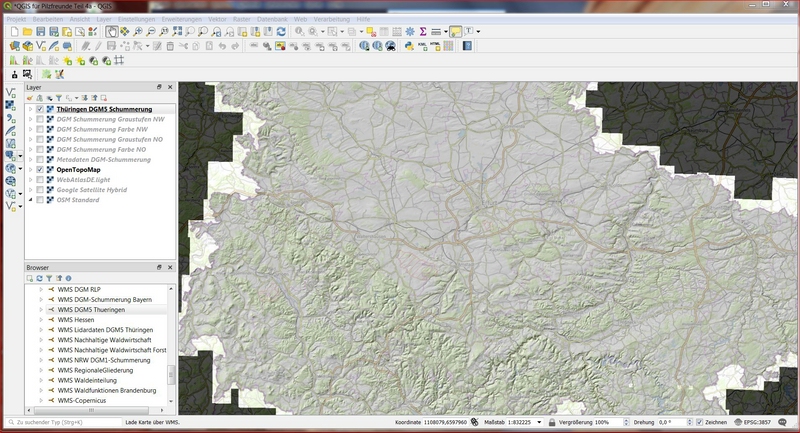Click the Statistical Summary sigma icon
The image size is (800, 433).
(x=424, y=32)
